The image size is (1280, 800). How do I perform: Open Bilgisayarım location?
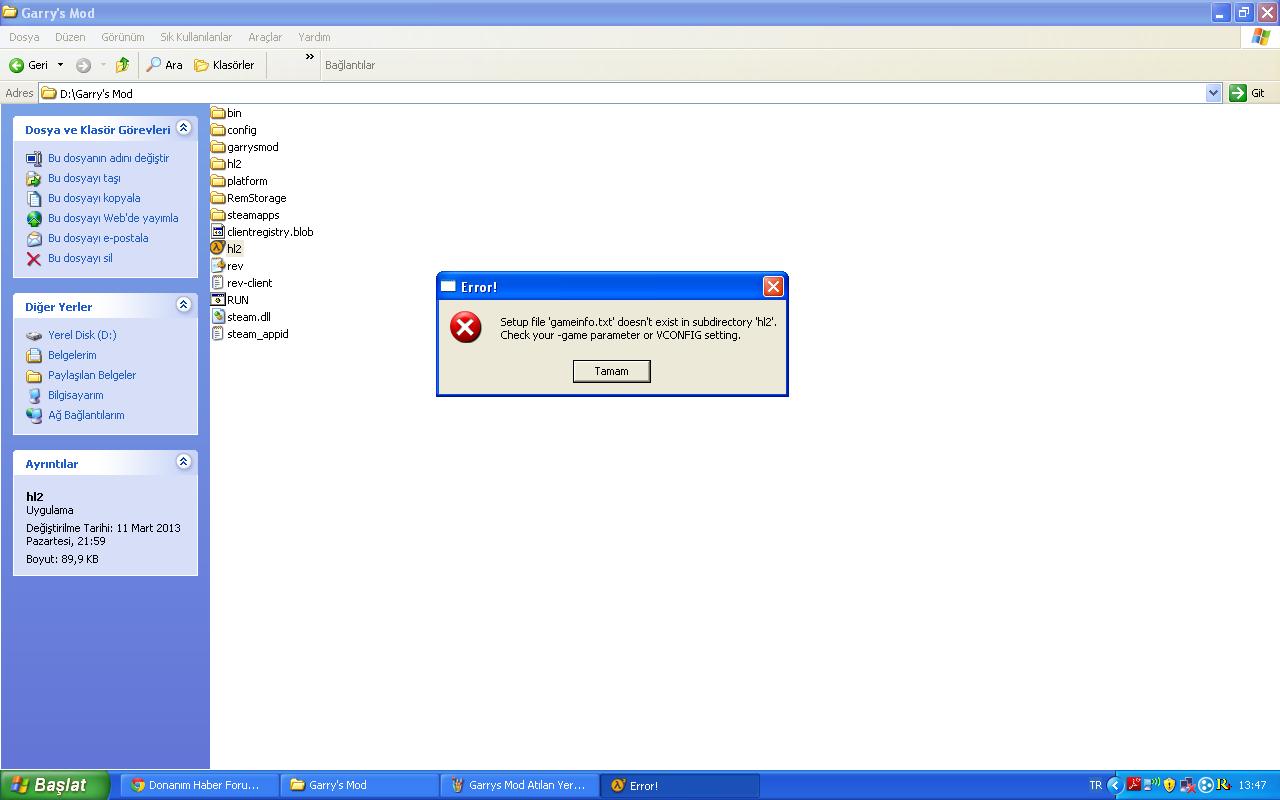tap(75, 395)
